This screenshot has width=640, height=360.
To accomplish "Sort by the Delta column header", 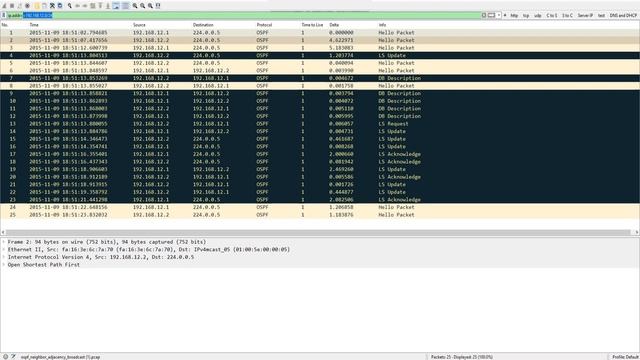I will coord(334,25).
